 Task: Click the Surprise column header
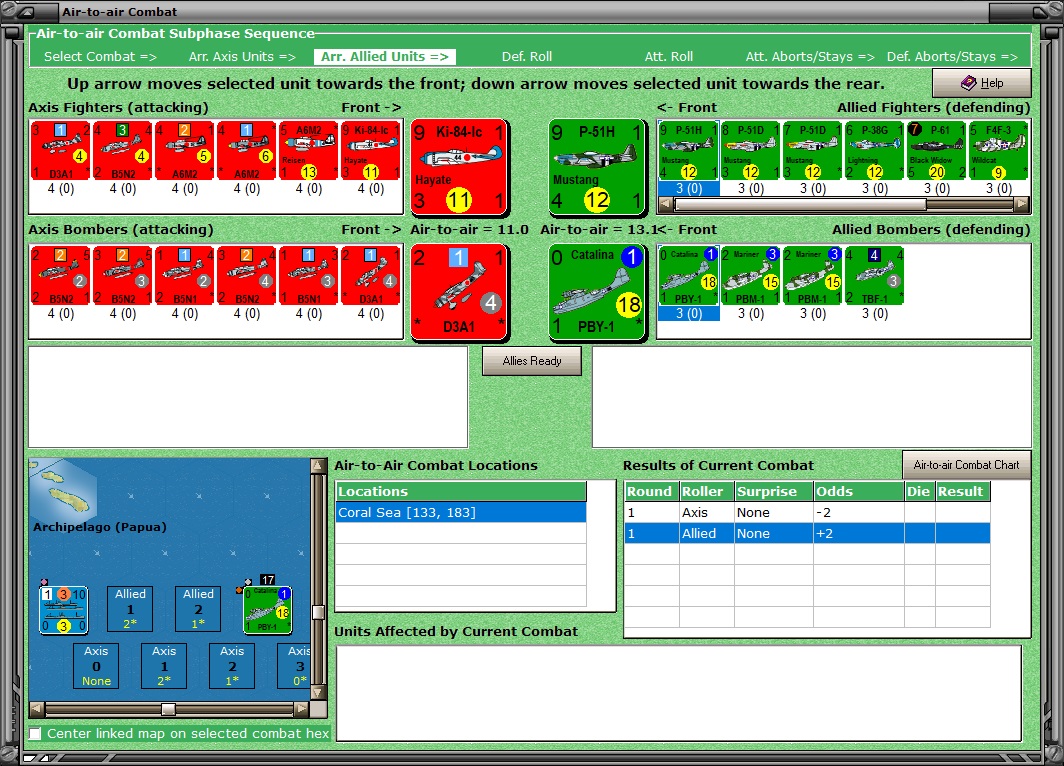click(x=774, y=491)
